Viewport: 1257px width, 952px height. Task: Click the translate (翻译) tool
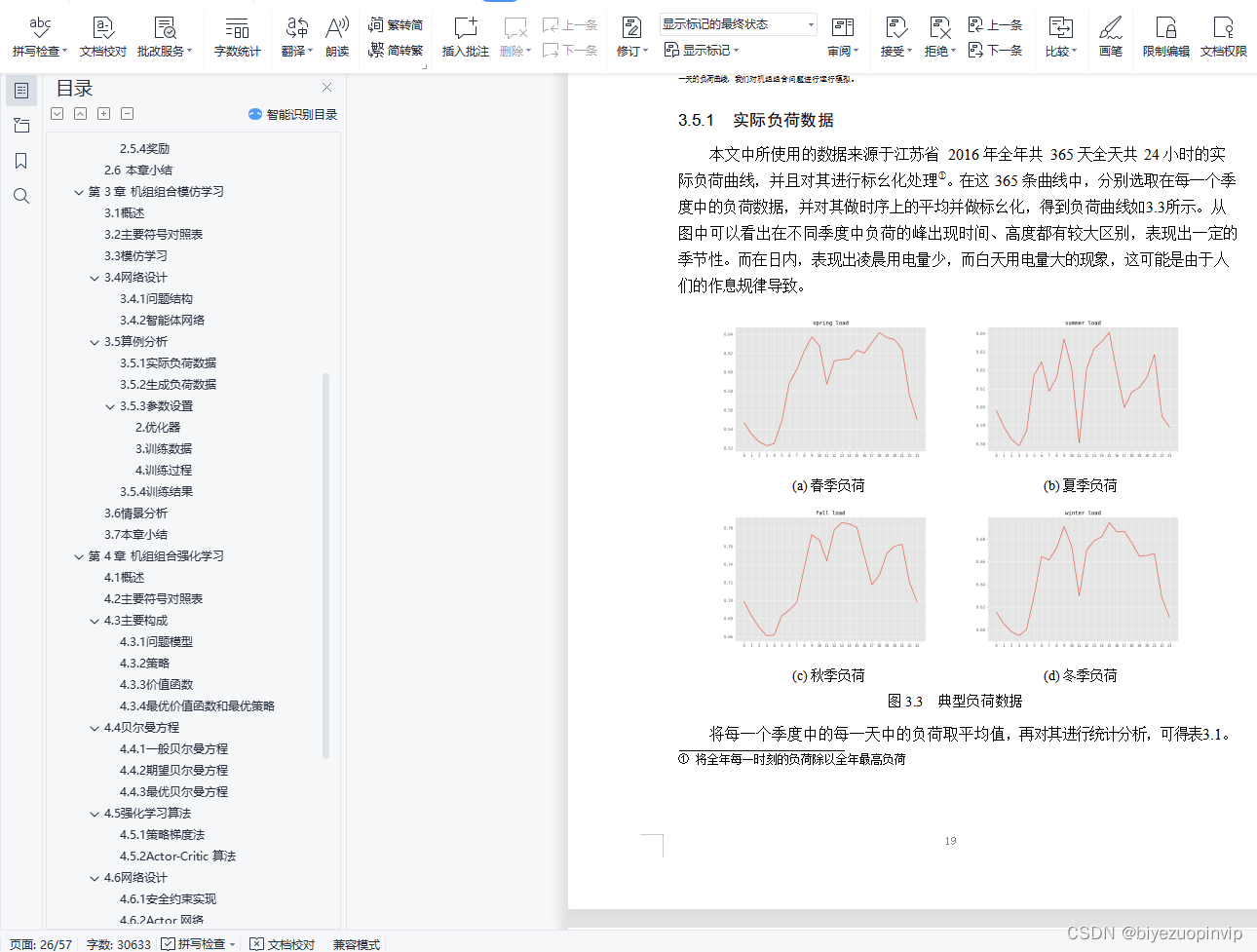297,37
